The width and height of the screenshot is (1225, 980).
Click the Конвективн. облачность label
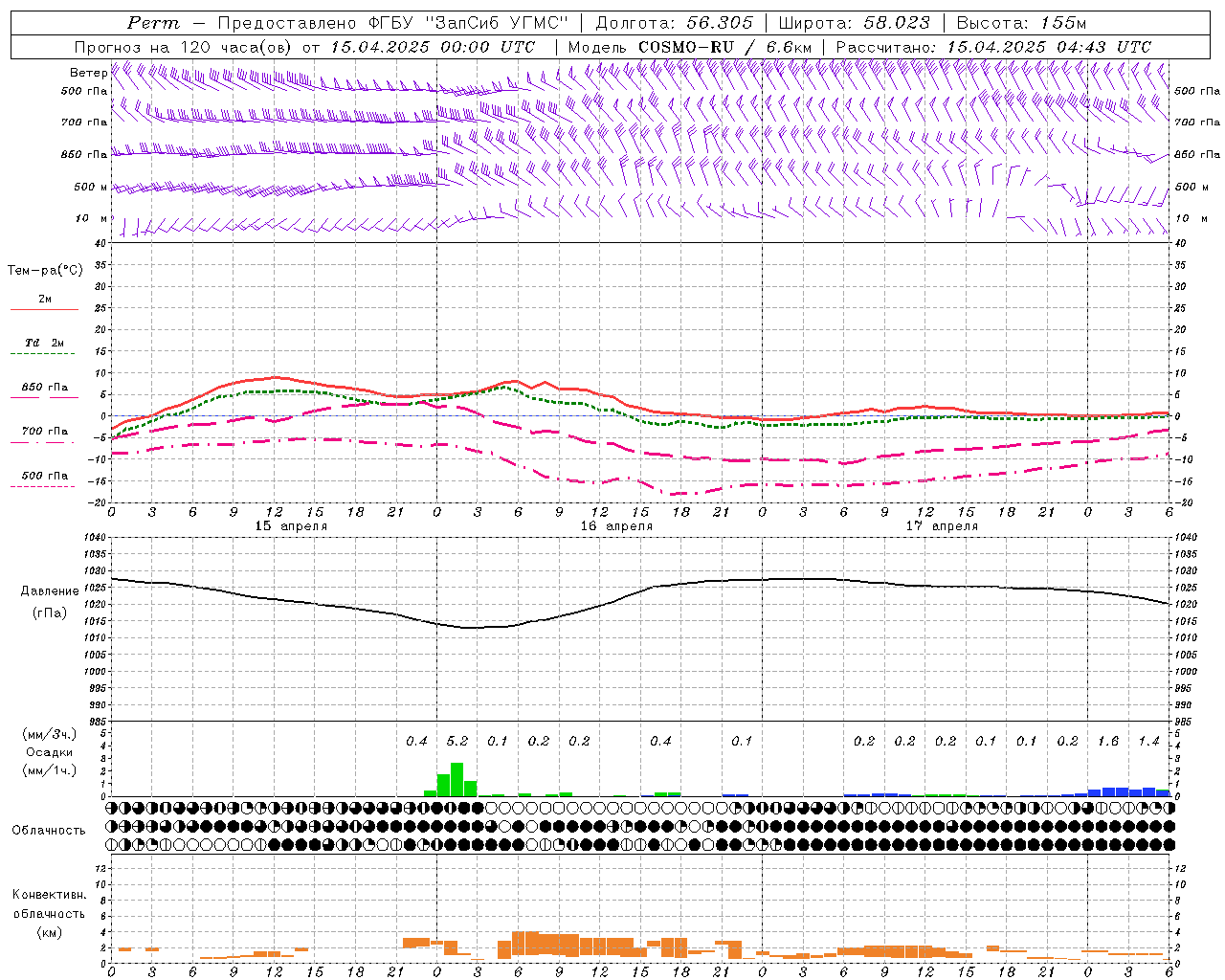(49, 904)
